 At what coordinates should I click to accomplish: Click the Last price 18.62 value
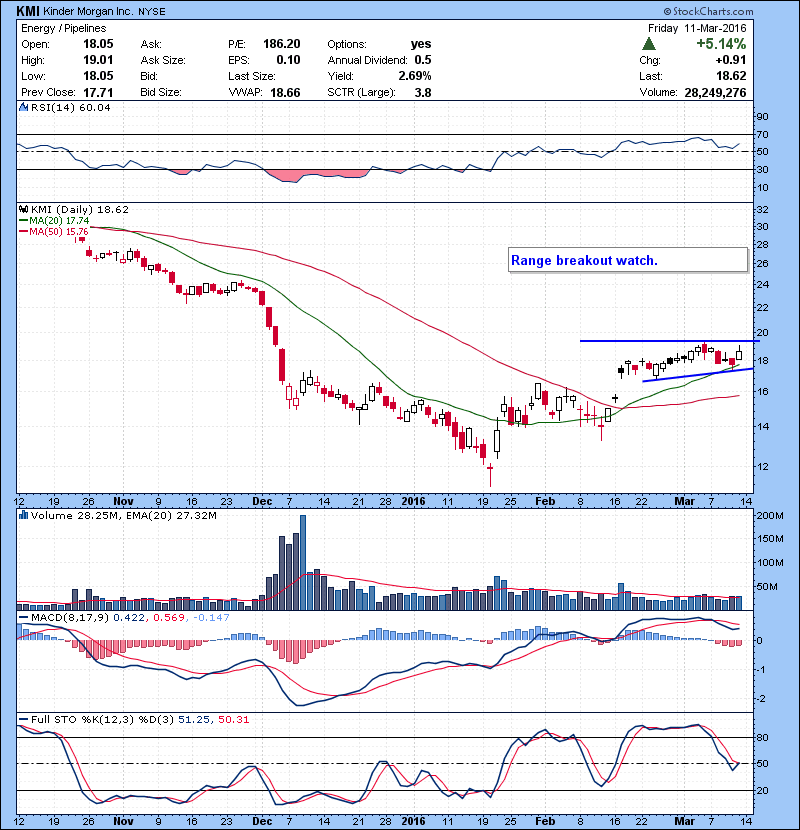point(731,76)
